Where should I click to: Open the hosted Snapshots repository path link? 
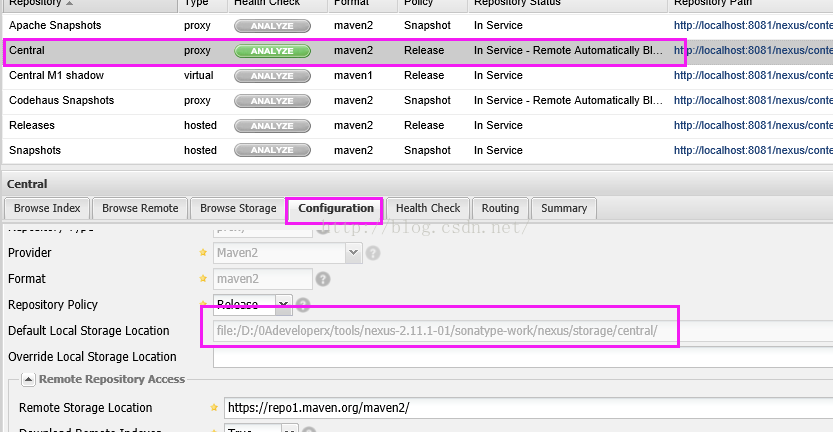click(753, 150)
